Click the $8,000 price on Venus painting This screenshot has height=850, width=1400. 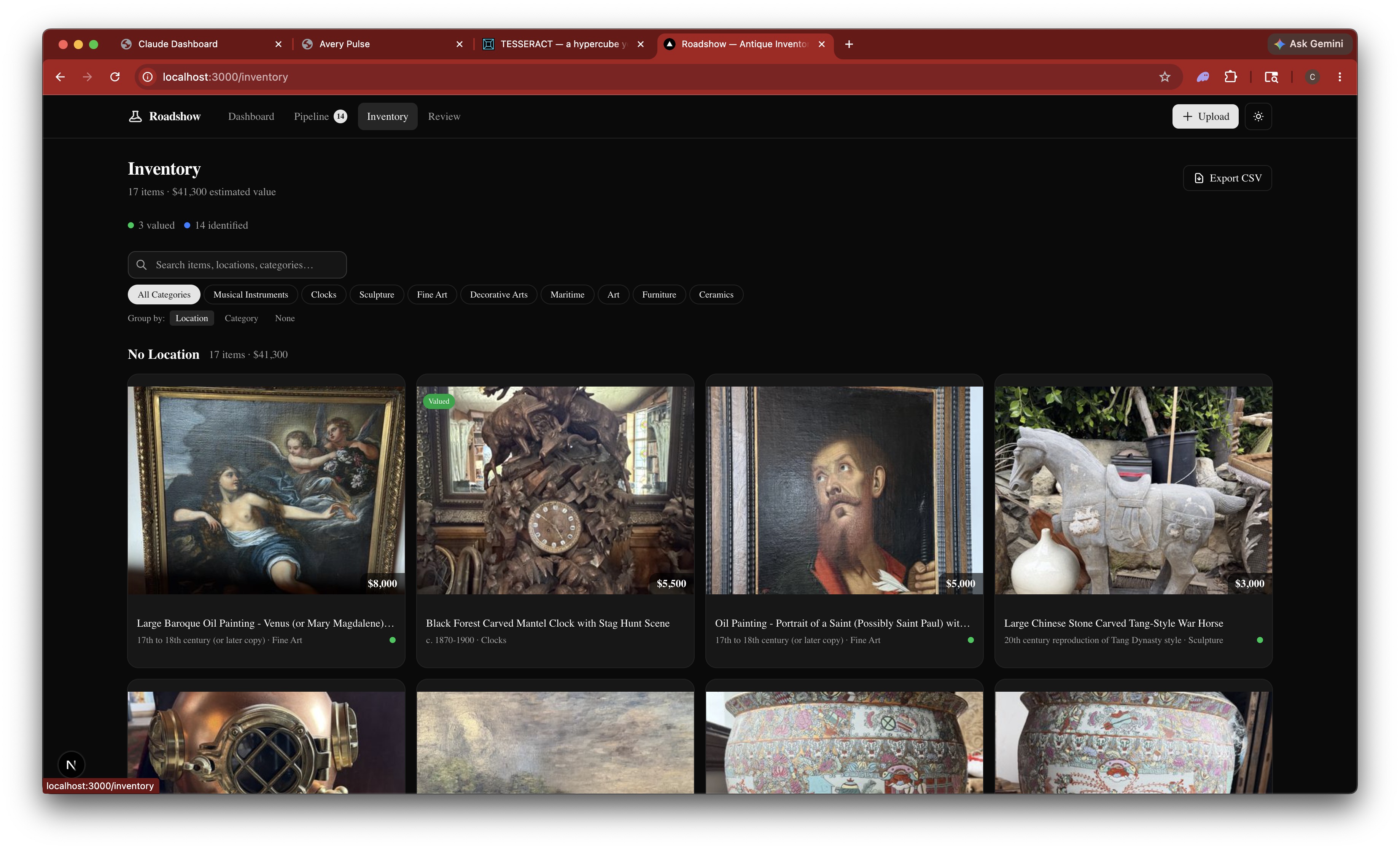point(382,584)
